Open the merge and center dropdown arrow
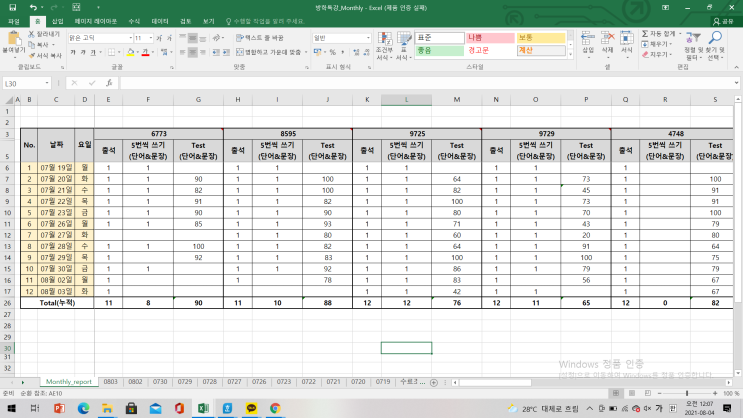This screenshot has width=743, height=418. pyautogui.click(x=306, y=52)
